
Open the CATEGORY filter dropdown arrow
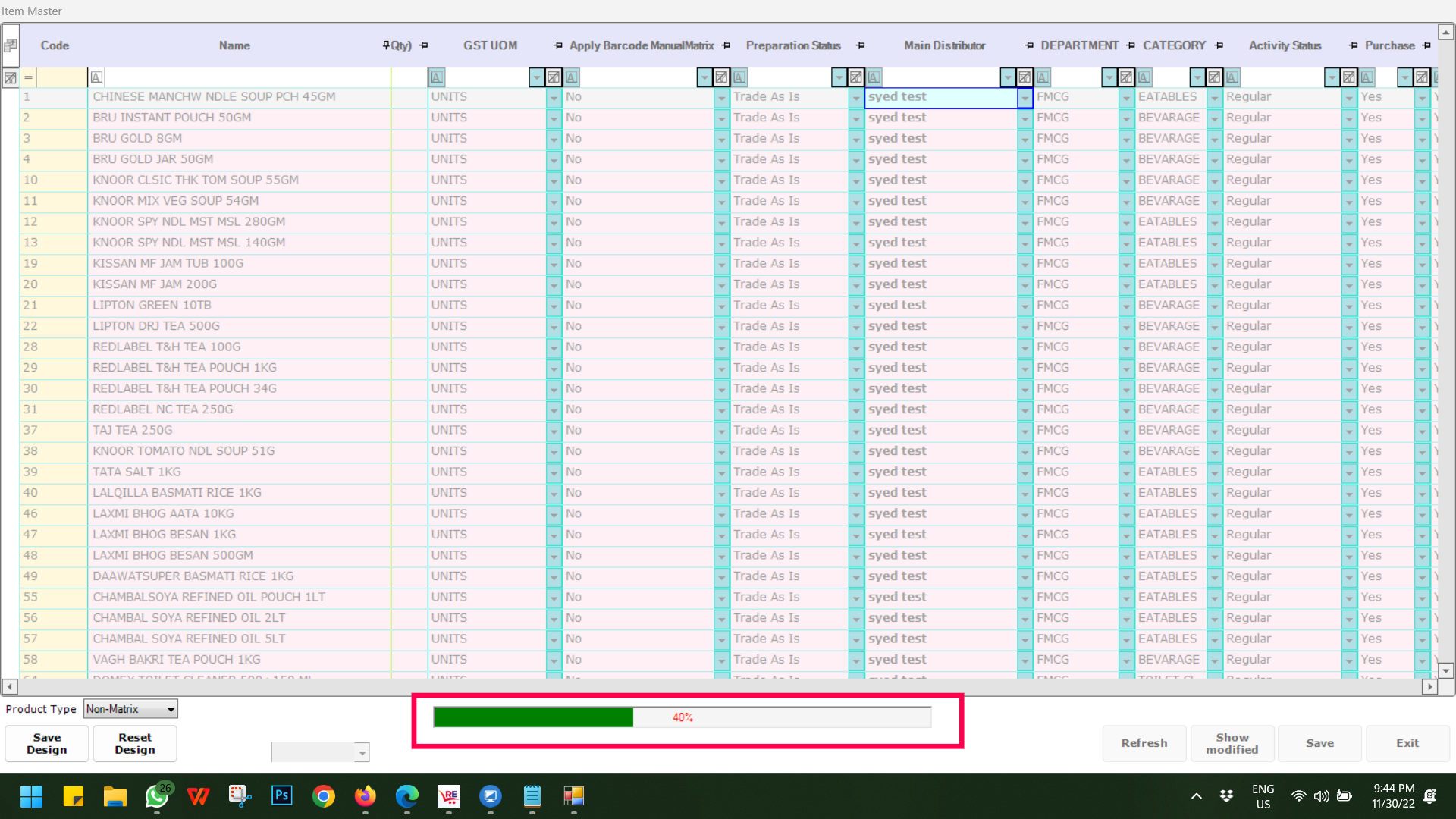(x=1197, y=77)
